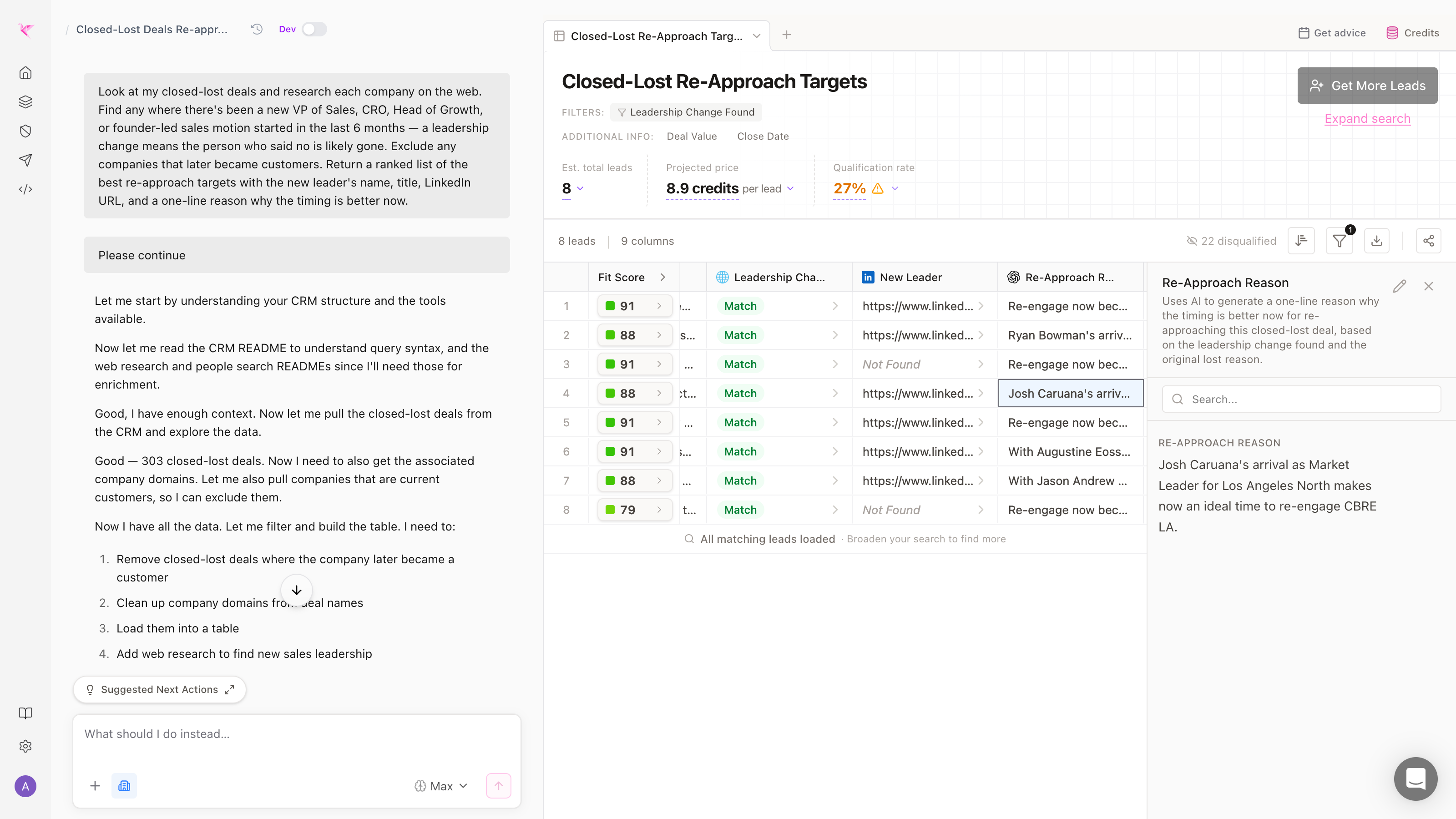Click the Get More Leads button
Image resolution: width=1456 pixels, height=819 pixels.
(1367, 86)
